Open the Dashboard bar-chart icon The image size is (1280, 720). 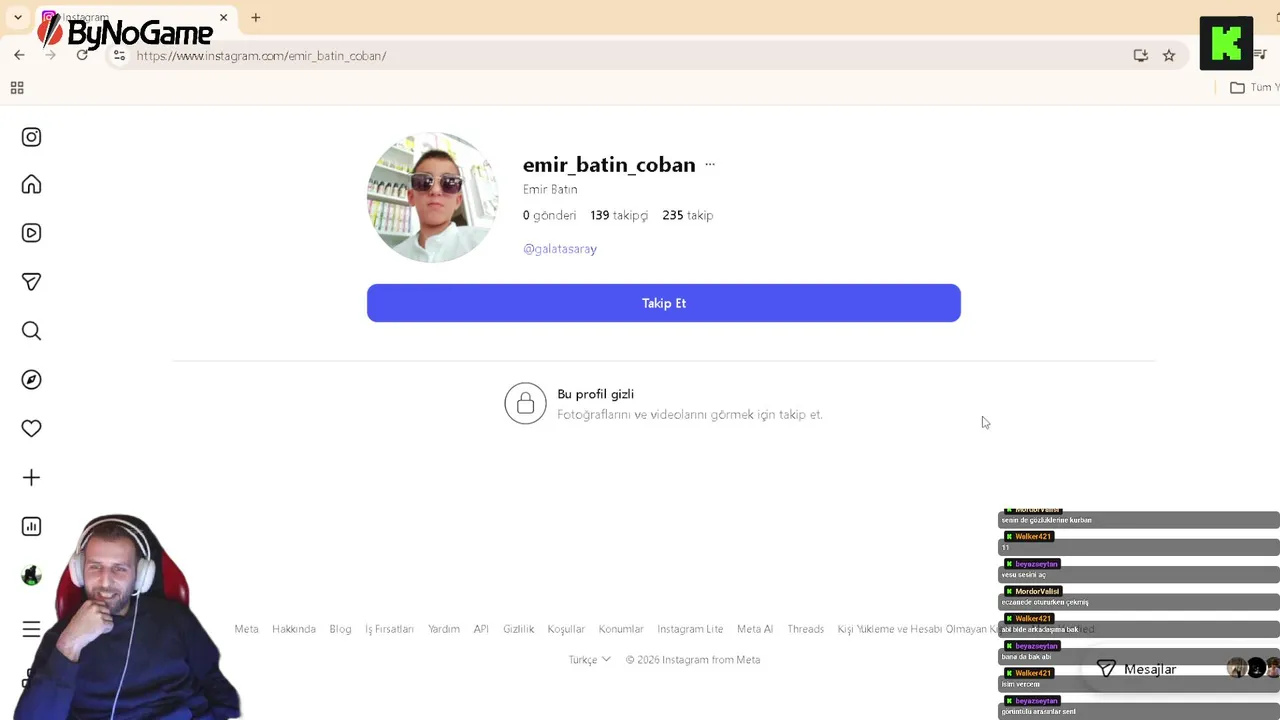coord(31,526)
